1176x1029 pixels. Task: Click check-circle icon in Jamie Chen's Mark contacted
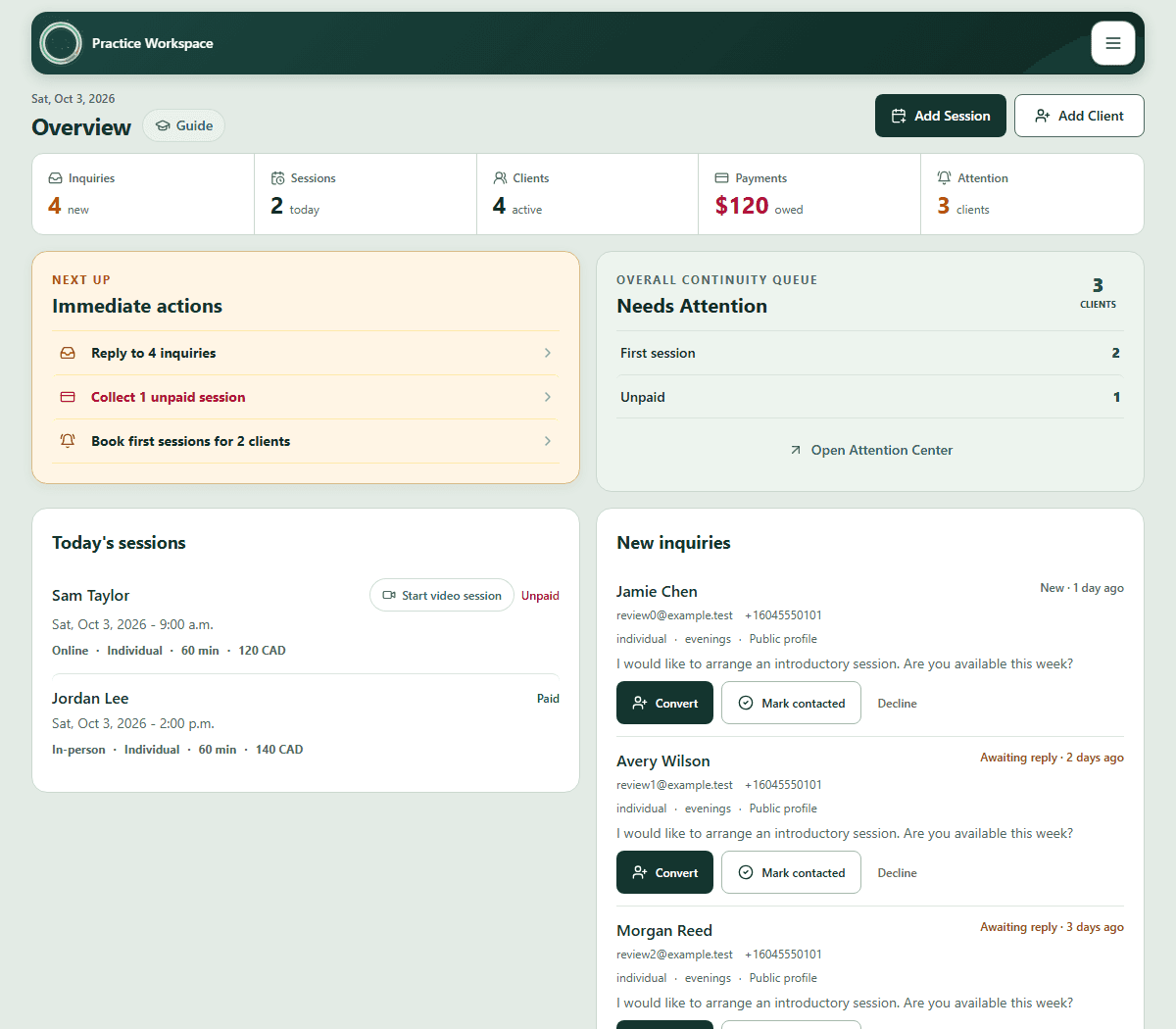pyautogui.click(x=746, y=703)
